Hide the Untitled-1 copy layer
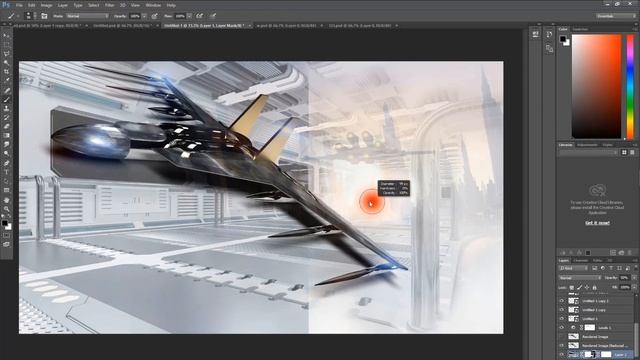The image size is (640, 360). (x=562, y=310)
